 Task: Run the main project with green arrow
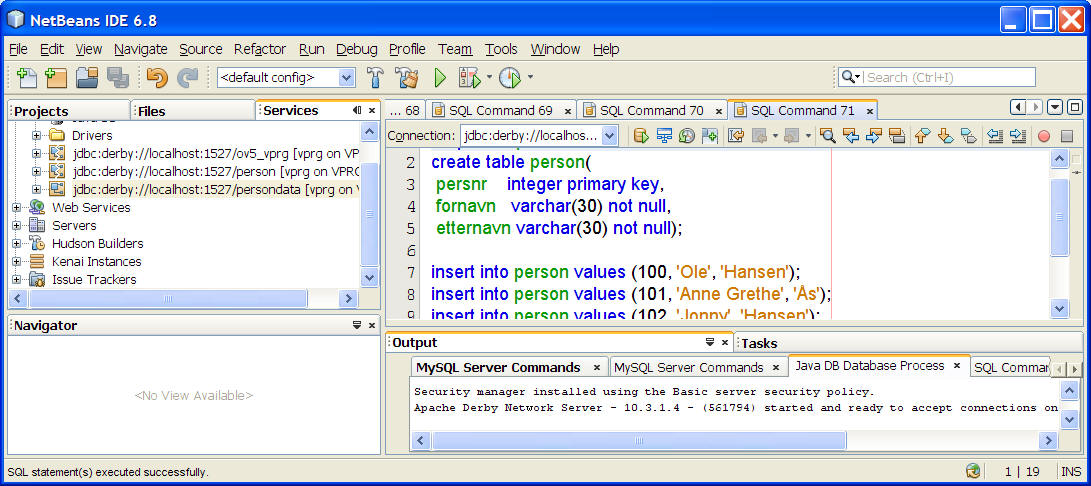point(440,77)
